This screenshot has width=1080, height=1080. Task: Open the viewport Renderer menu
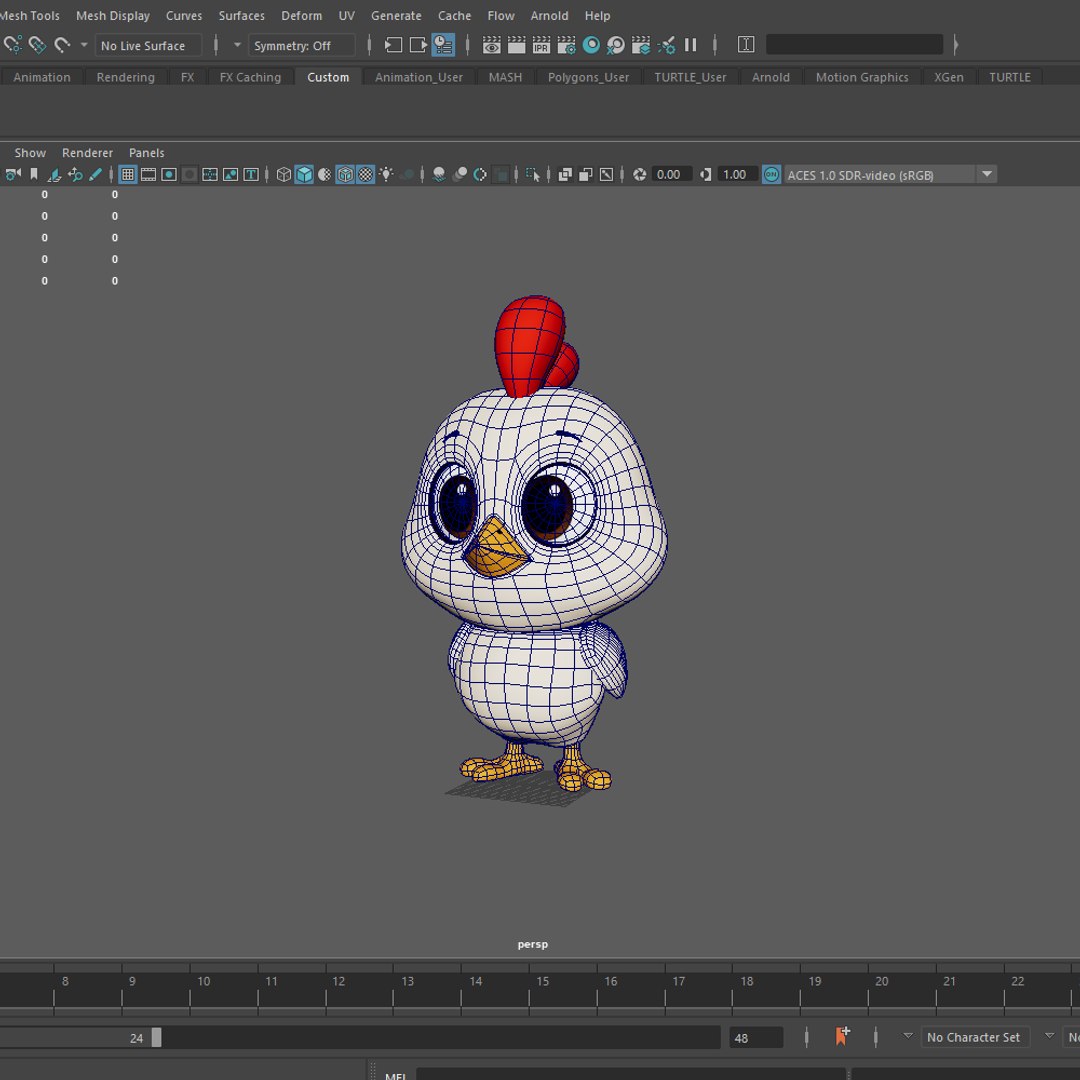[x=87, y=153]
